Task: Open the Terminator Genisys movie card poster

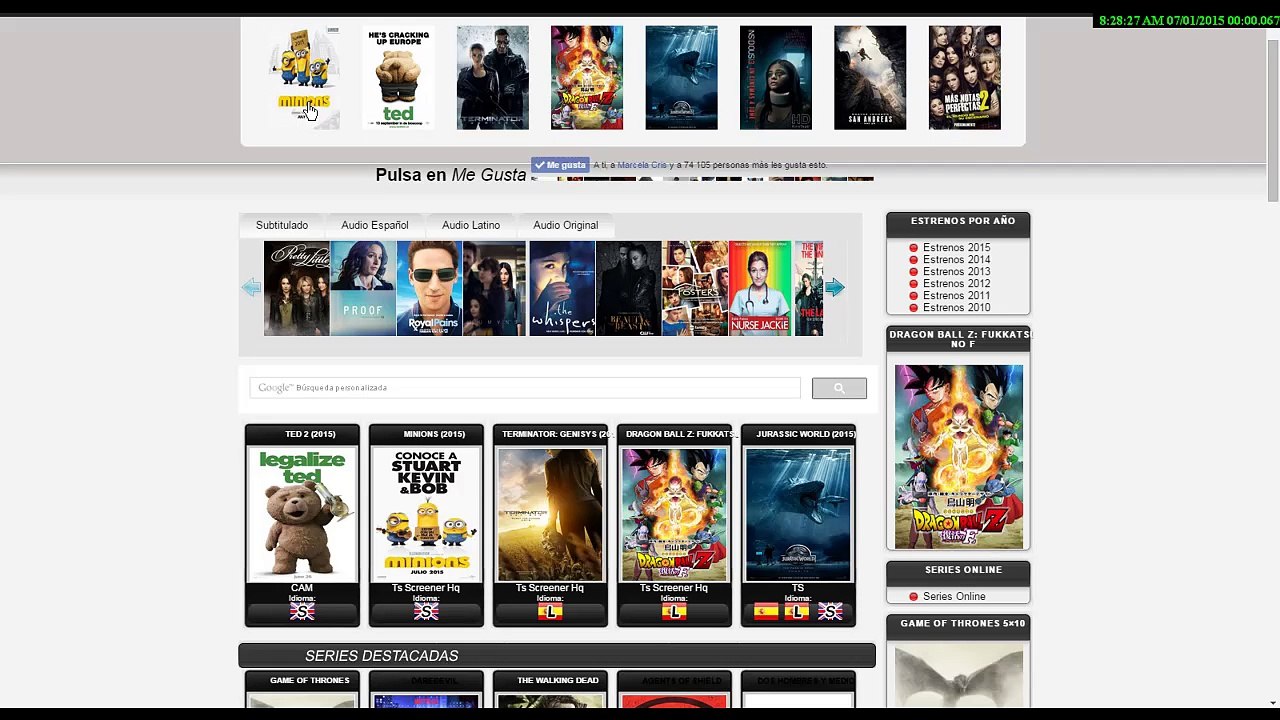Action: [550, 514]
